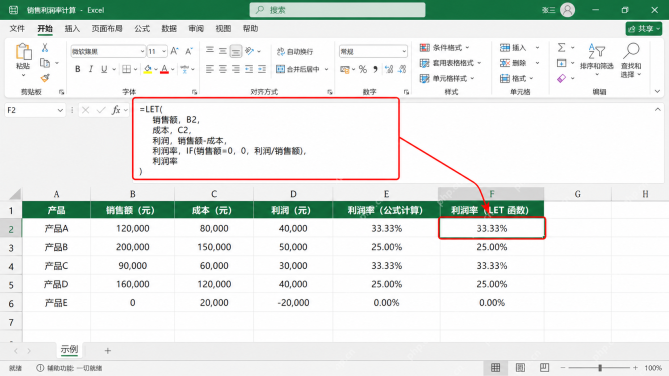Click the Format Painter brush icon
The image size is (669, 376).
[45, 78]
